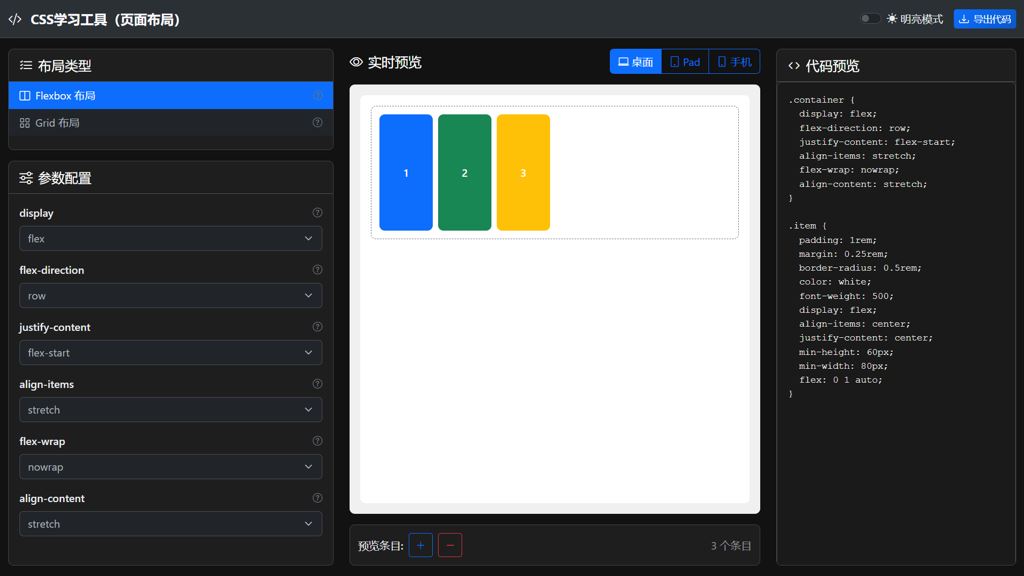Expand the align-content dropdown
Image resolution: width=1024 pixels, height=576 pixels.
[171, 524]
